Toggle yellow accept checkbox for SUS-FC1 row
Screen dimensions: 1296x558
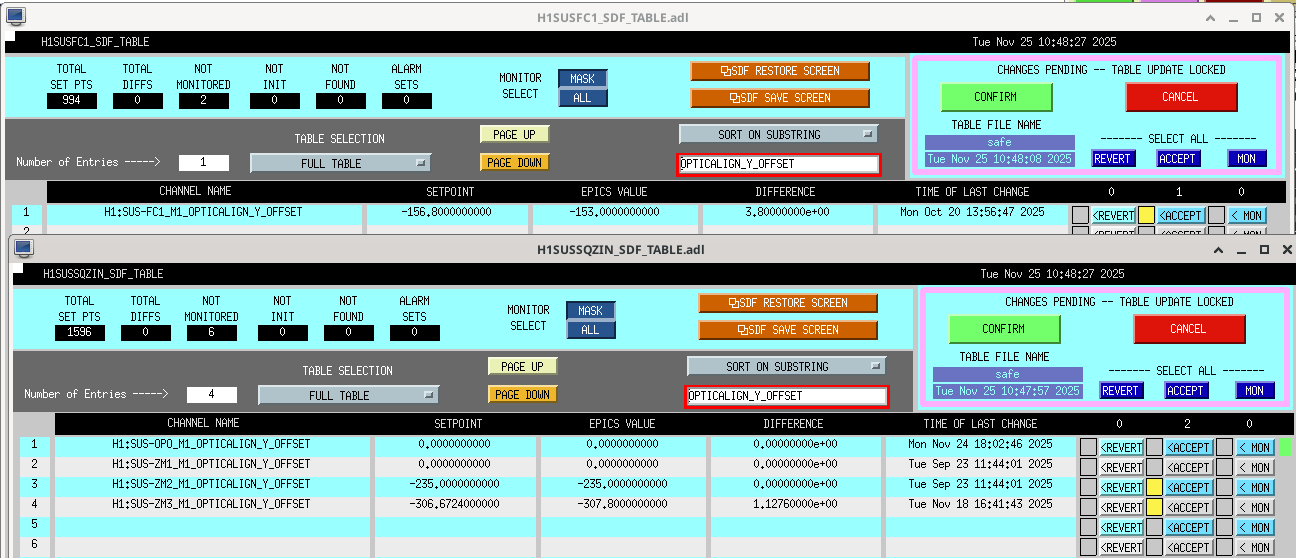tap(1146, 215)
